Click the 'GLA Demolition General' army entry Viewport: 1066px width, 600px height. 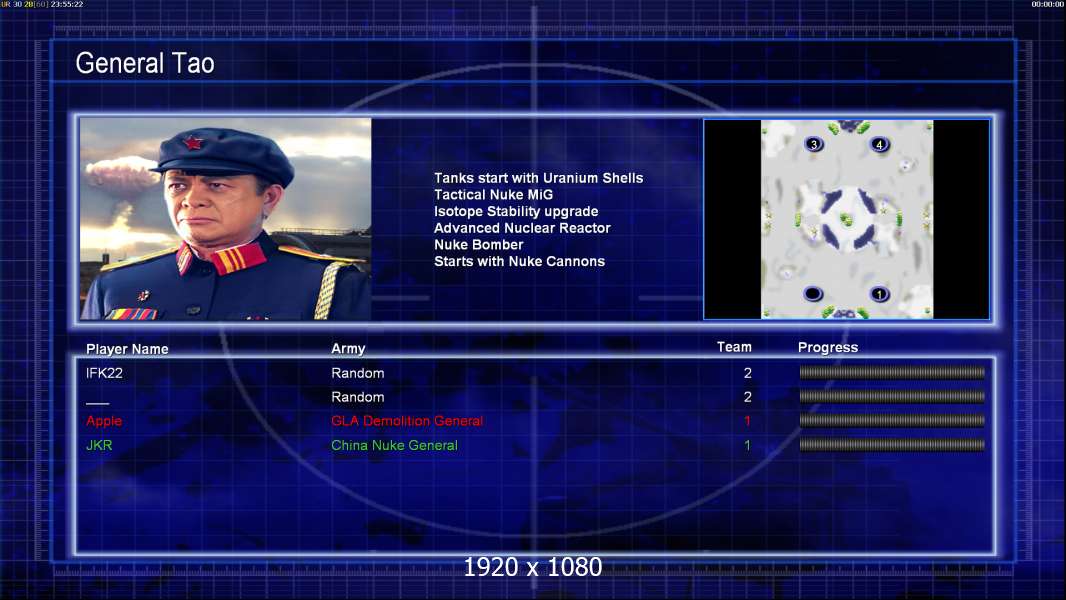[x=407, y=421]
